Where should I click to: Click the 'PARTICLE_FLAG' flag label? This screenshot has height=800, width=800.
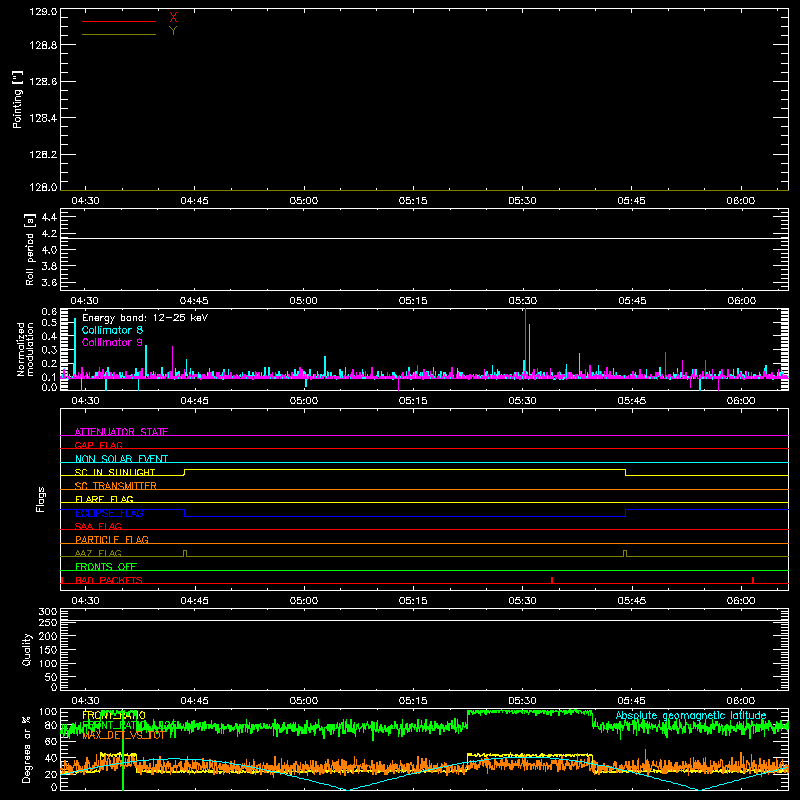pos(112,539)
